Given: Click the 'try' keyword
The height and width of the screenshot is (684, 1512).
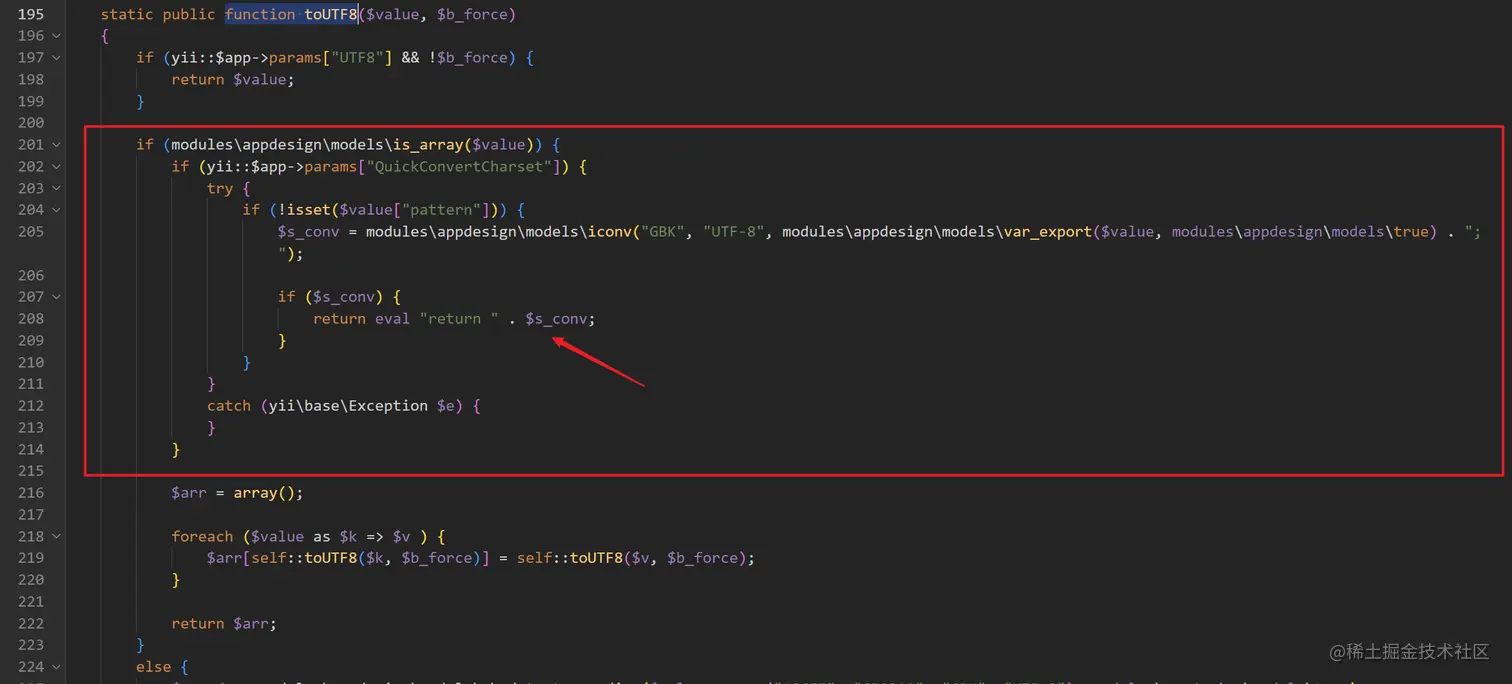Looking at the screenshot, I should [220, 189].
